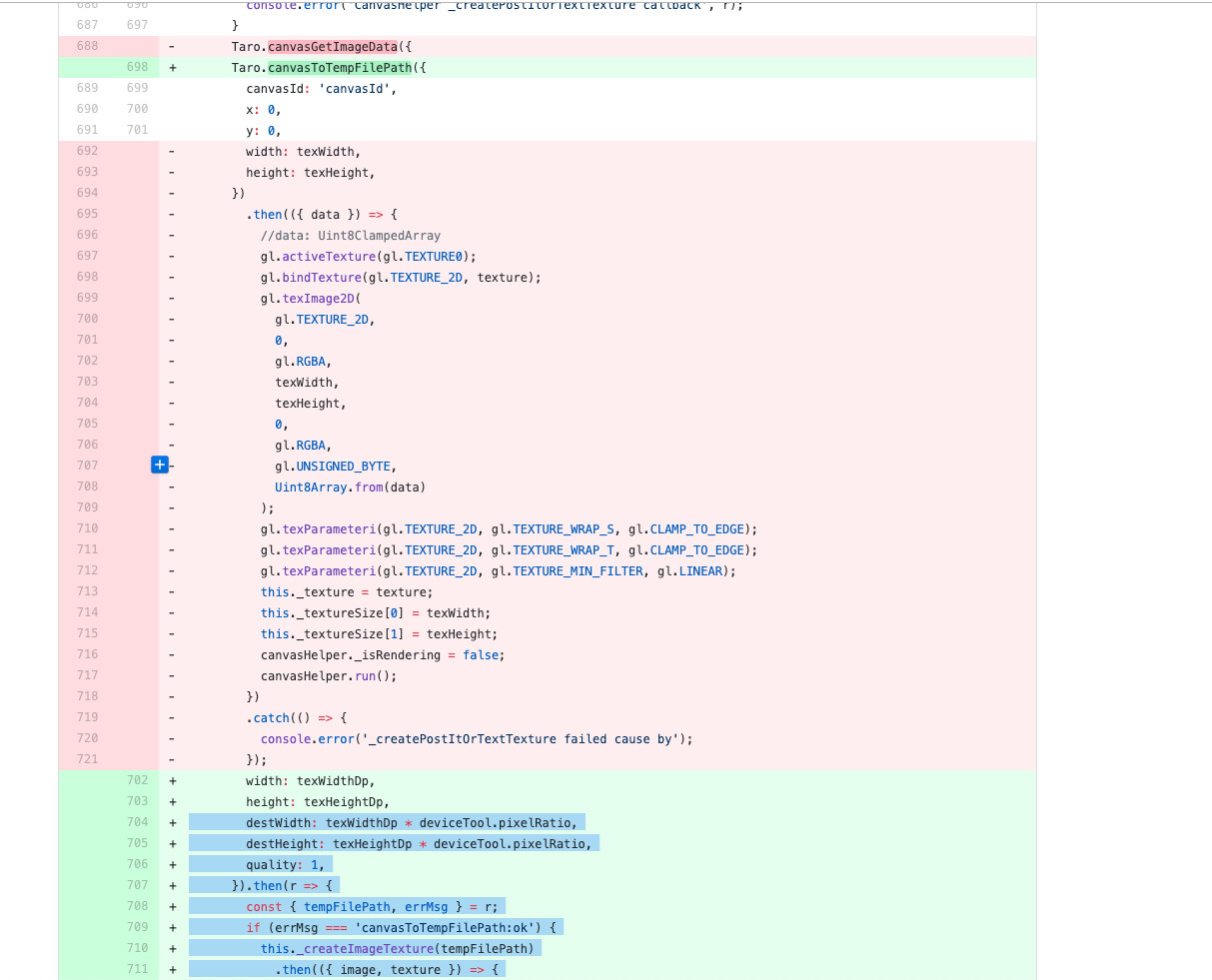Image resolution: width=1212 pixels, height=980 pixels.
Task: Add a comment on deleted line 707
Action: click(160, 465)
